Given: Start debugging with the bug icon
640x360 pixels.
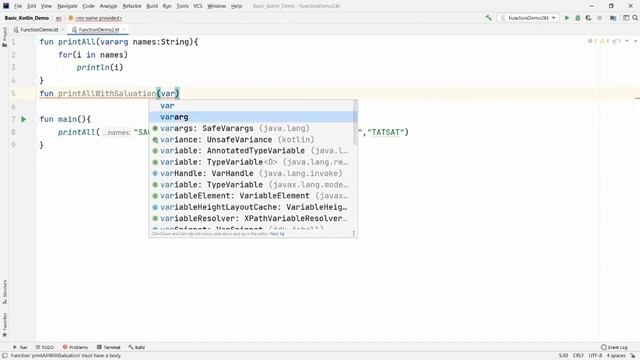Looking at the screenshot, I should click(x=578, y=18).
